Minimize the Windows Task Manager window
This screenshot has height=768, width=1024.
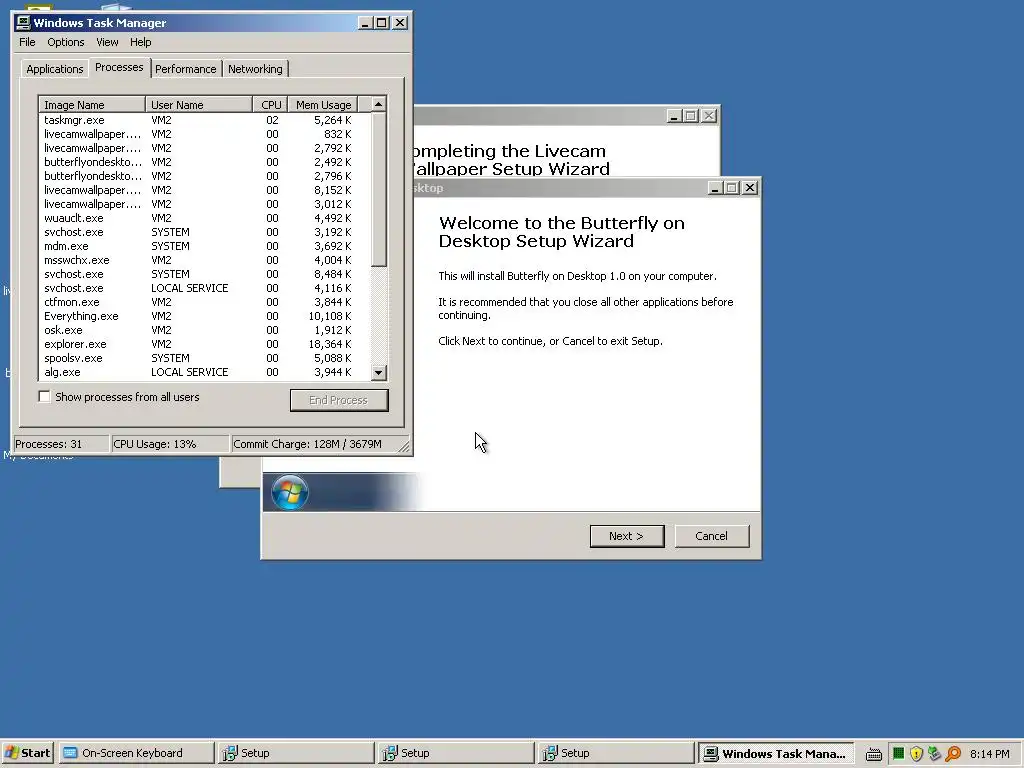pyautogui.click(x=366, y=23)
